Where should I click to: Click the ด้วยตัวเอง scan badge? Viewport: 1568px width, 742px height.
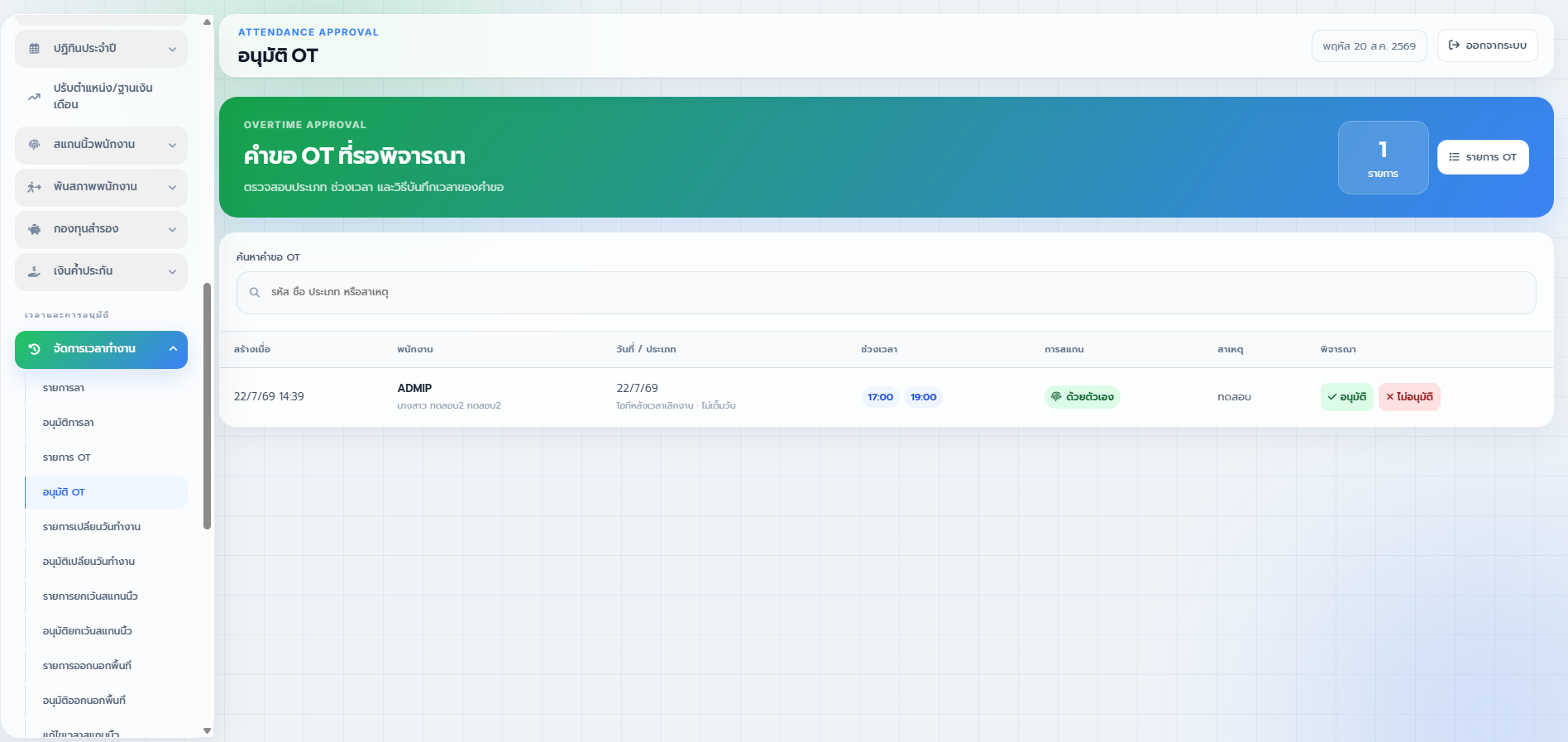pyautogui.click(x=1082, y=397)
